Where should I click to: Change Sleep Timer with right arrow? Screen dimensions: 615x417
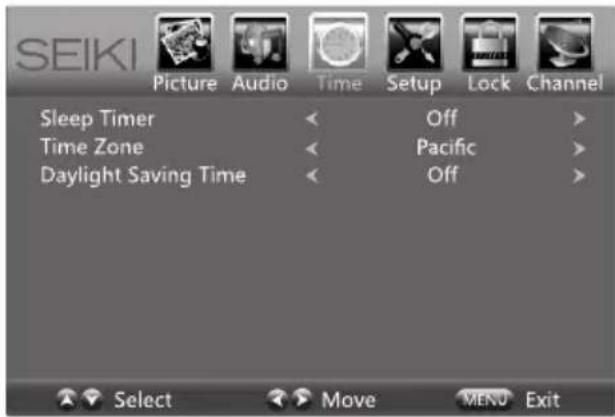point(579,119)
